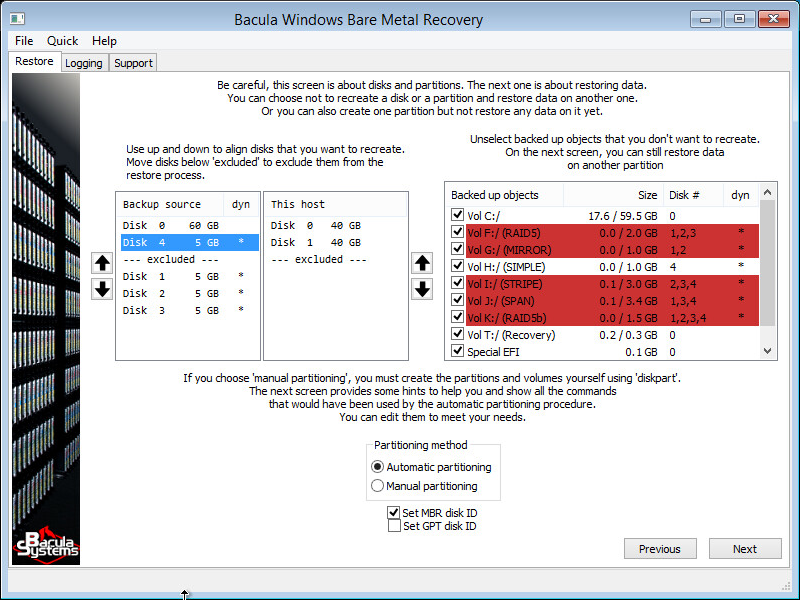
Task: Uncheck Vol H:/ (SIMPLE) checkbox
Action: pos(457,266)
